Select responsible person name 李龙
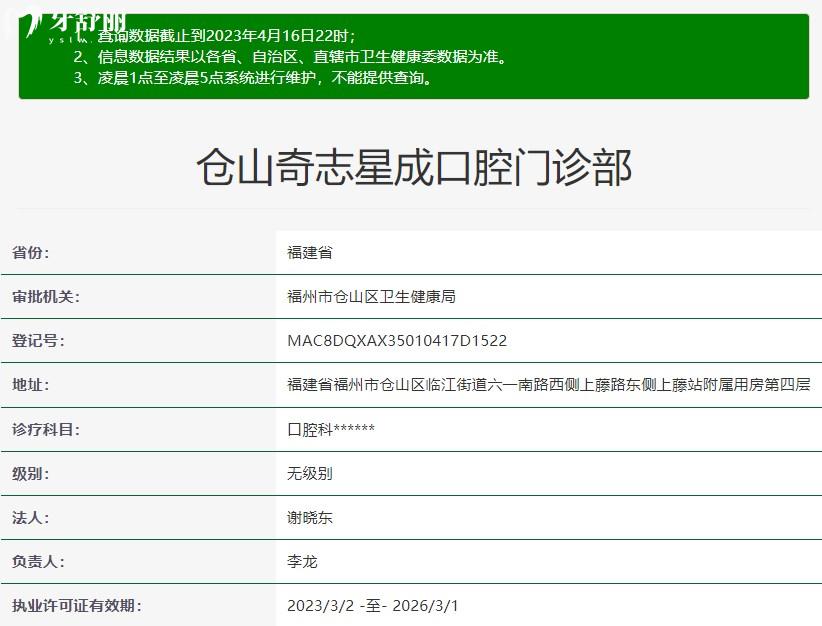The width and height of the screenshot is (822, 626). pyautogui.click(x=302, y=562)
